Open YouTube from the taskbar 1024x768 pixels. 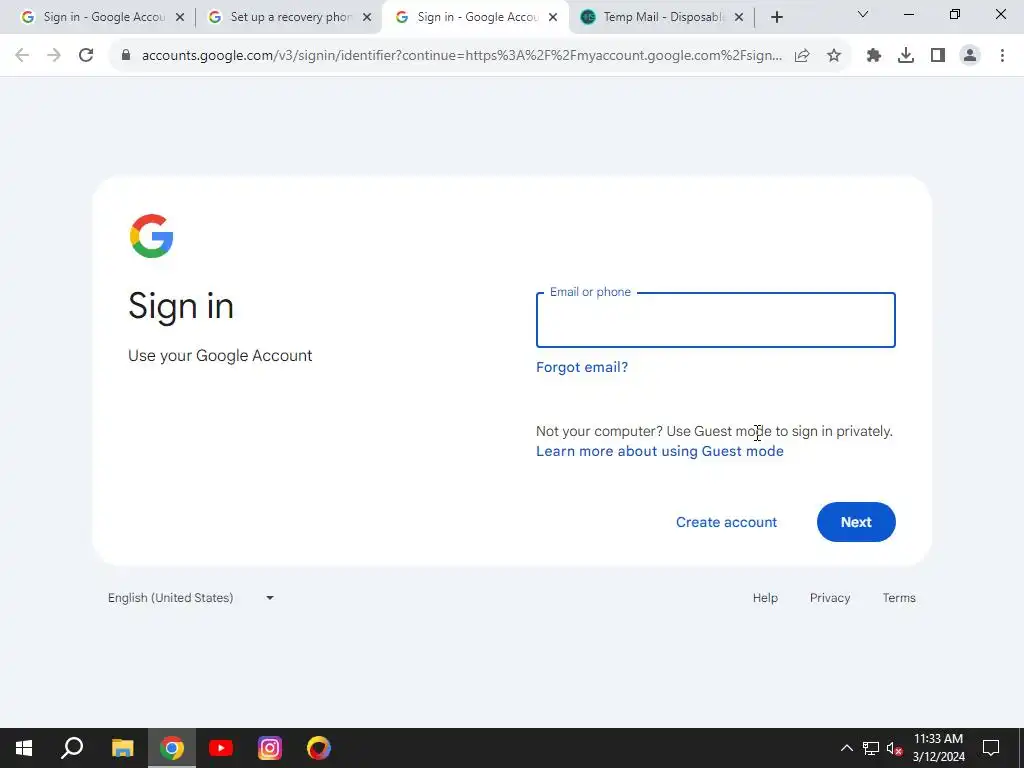pos(221,748)
